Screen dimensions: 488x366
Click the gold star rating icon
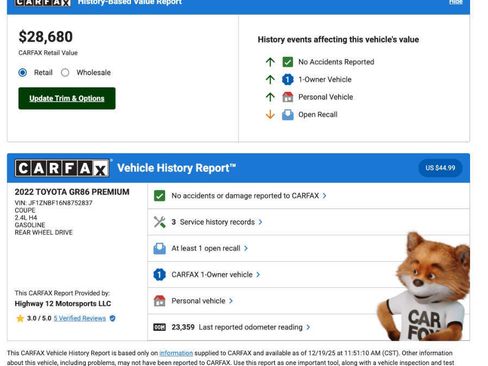coord(20,318)
